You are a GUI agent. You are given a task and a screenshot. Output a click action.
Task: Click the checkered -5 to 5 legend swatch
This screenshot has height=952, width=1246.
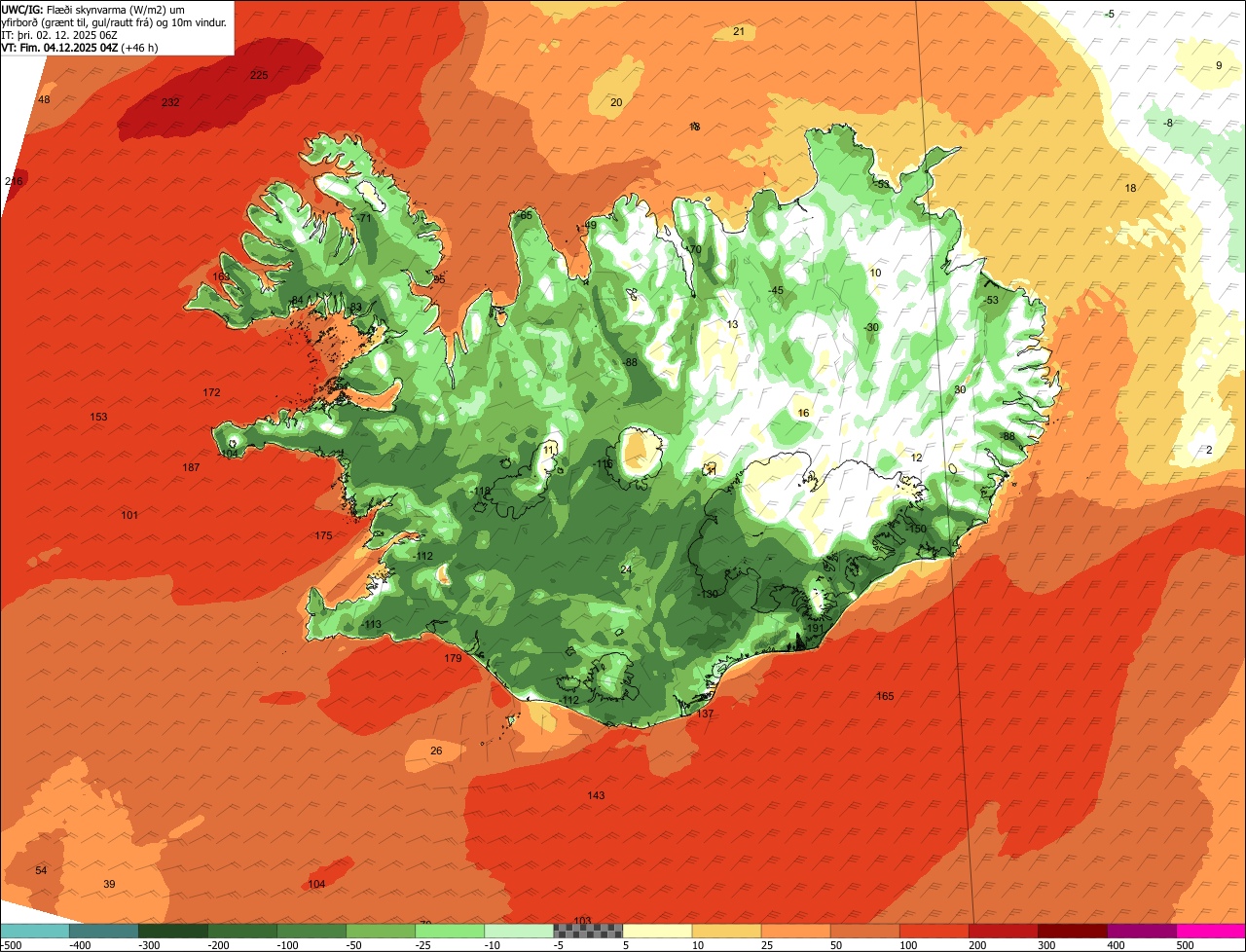click(588, 931)
